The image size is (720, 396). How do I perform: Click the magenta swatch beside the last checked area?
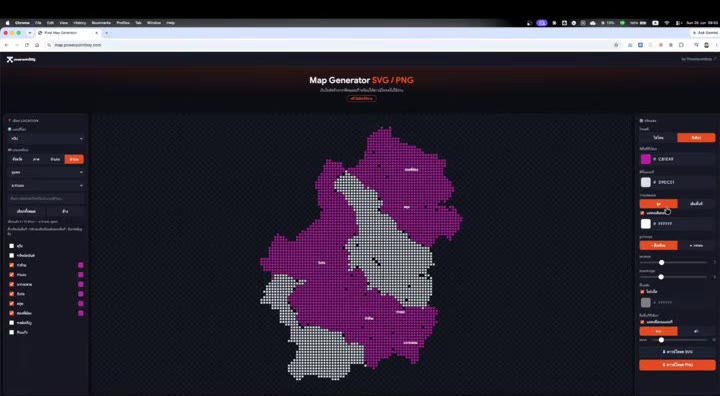click(x=81, y=313)
